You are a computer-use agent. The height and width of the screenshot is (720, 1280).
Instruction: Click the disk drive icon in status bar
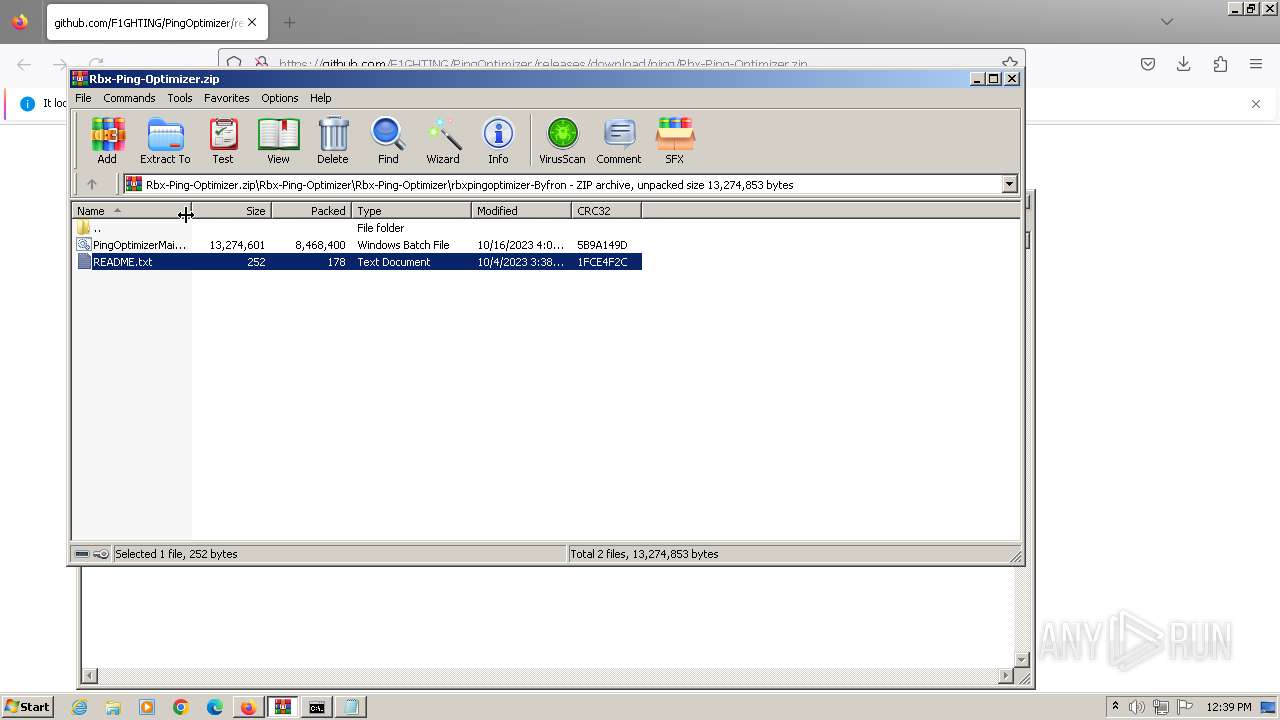[x=82, y=554]
